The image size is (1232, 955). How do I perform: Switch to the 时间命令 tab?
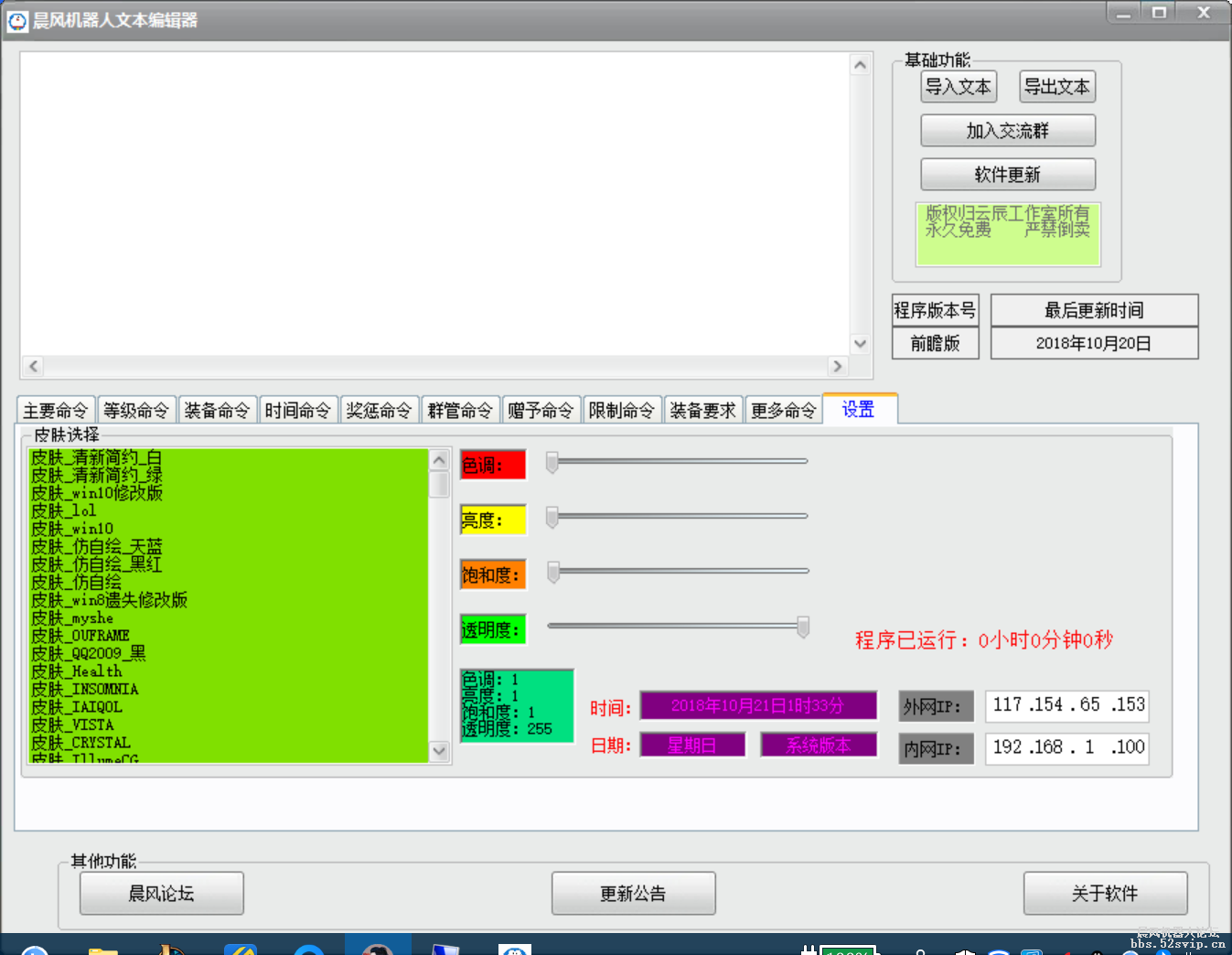point(298,409)
